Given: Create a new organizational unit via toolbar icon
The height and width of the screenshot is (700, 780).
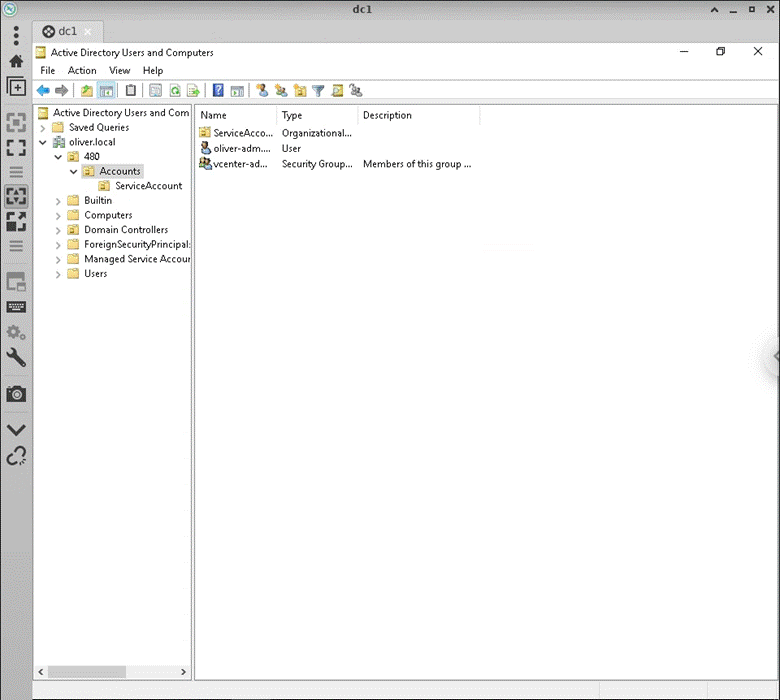Looking at the screenshot, I should pyautogui.click(x=300, y=91).
